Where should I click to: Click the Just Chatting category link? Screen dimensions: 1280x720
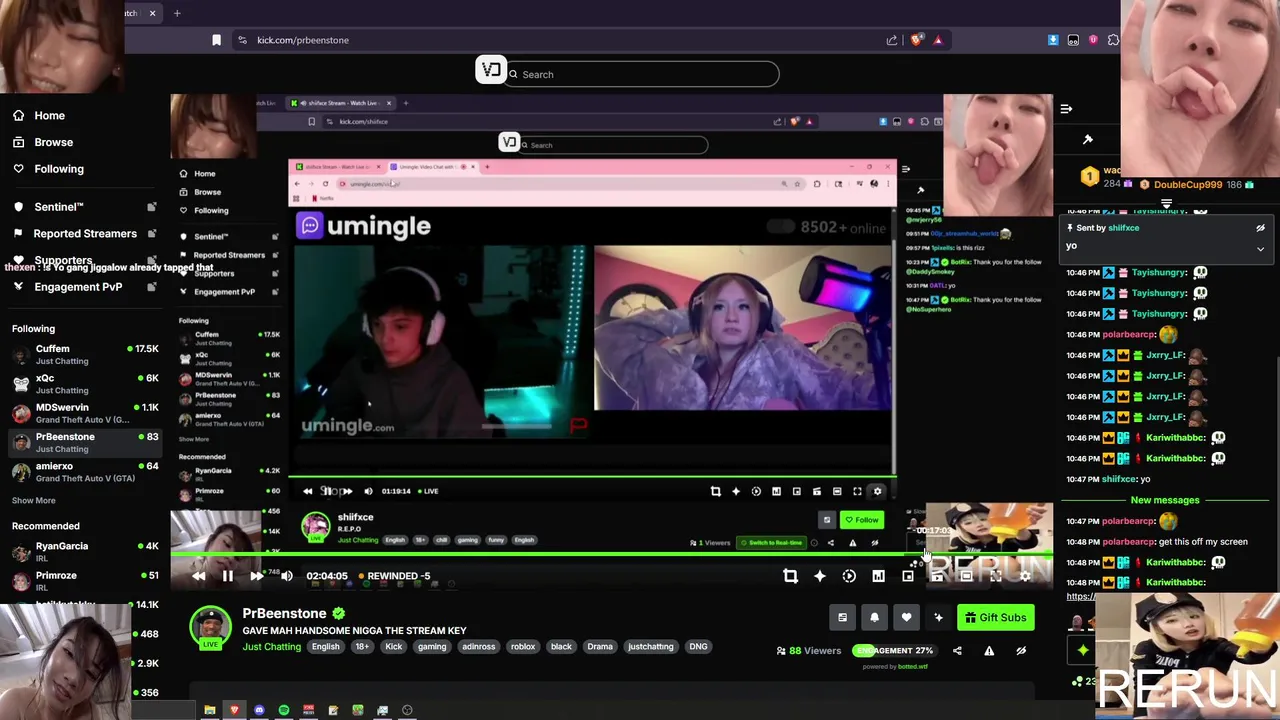pos(271,647)
